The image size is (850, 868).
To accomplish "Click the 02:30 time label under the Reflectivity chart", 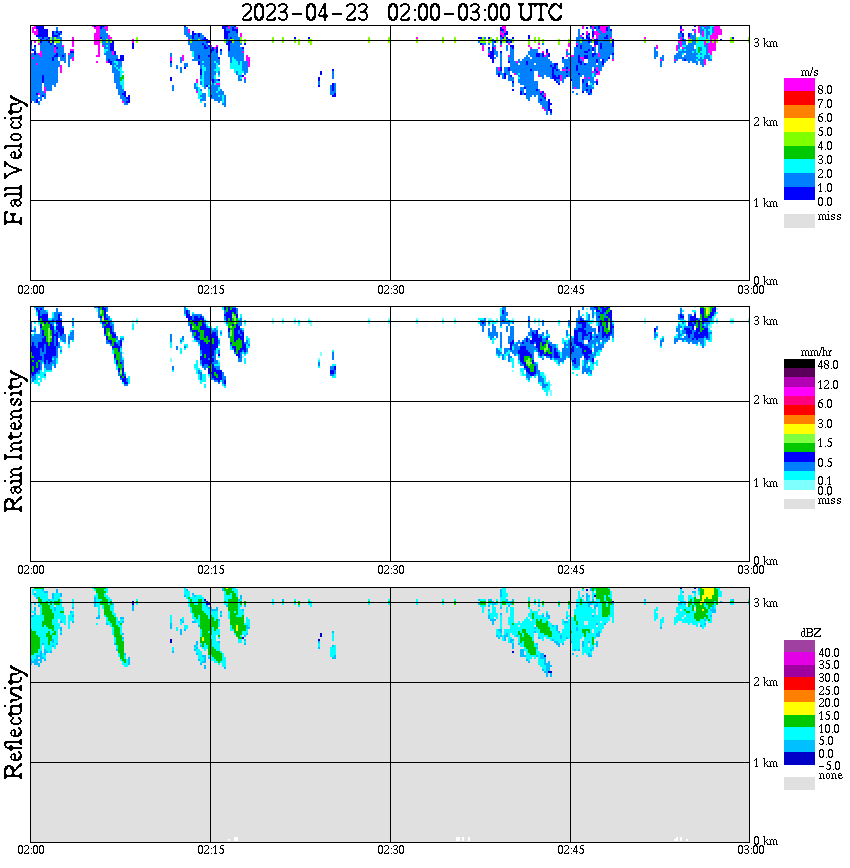I will (x=390, y=850).
